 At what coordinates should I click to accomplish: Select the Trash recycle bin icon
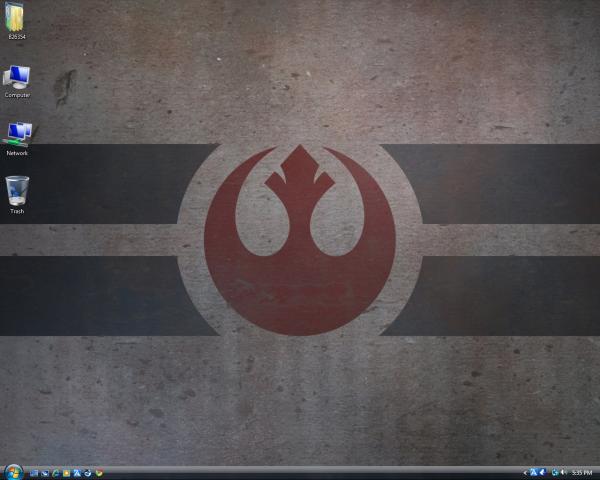coord(17,191)
